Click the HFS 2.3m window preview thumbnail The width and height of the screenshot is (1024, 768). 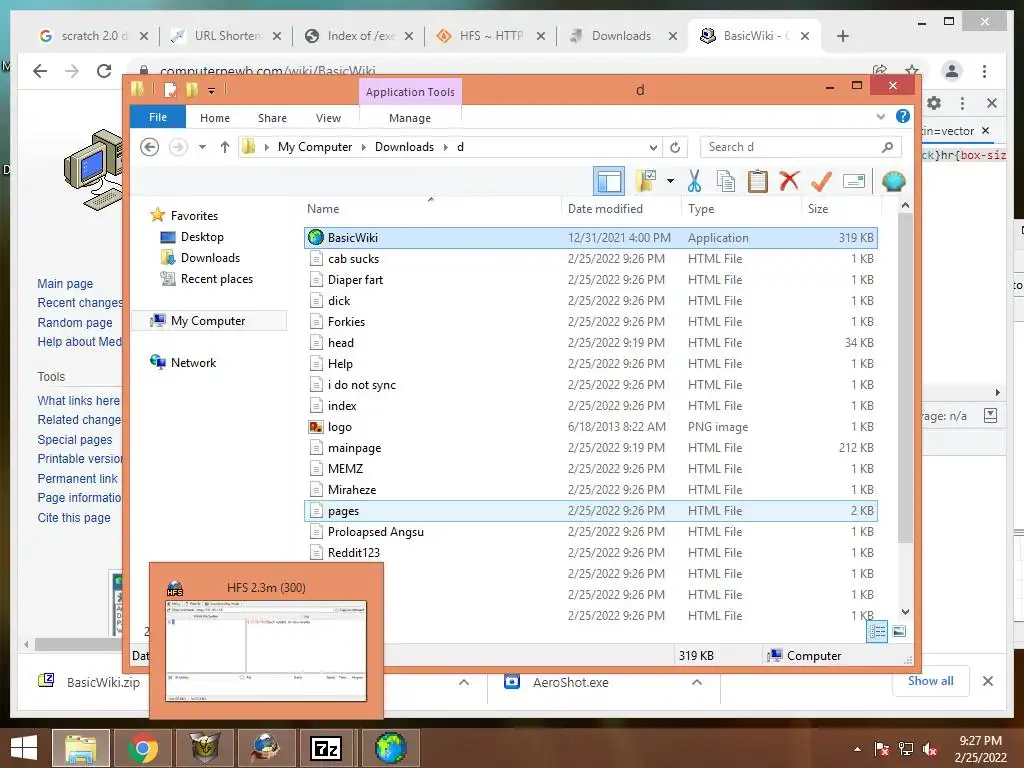(266, 650)
